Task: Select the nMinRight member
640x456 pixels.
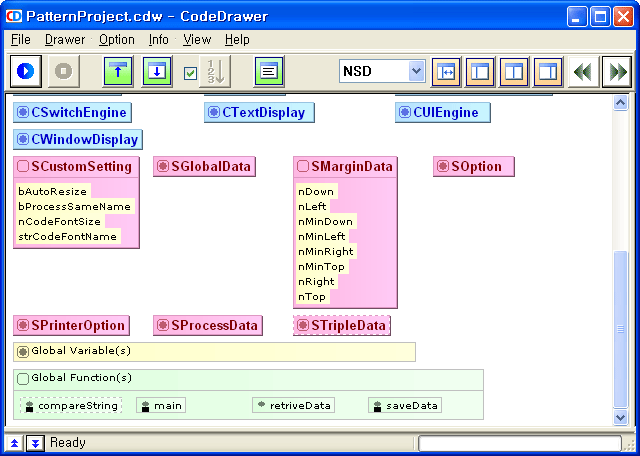Action: click(327, 251)
